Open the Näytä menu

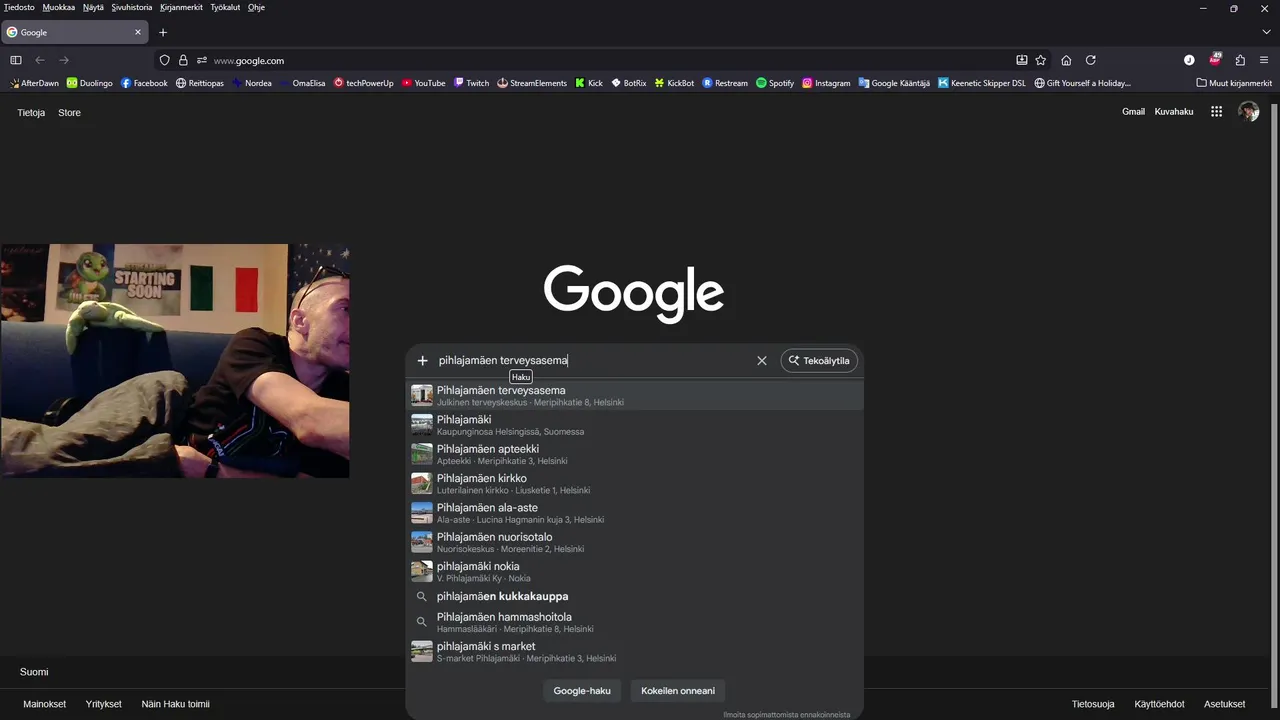click(x=93, y=7)
